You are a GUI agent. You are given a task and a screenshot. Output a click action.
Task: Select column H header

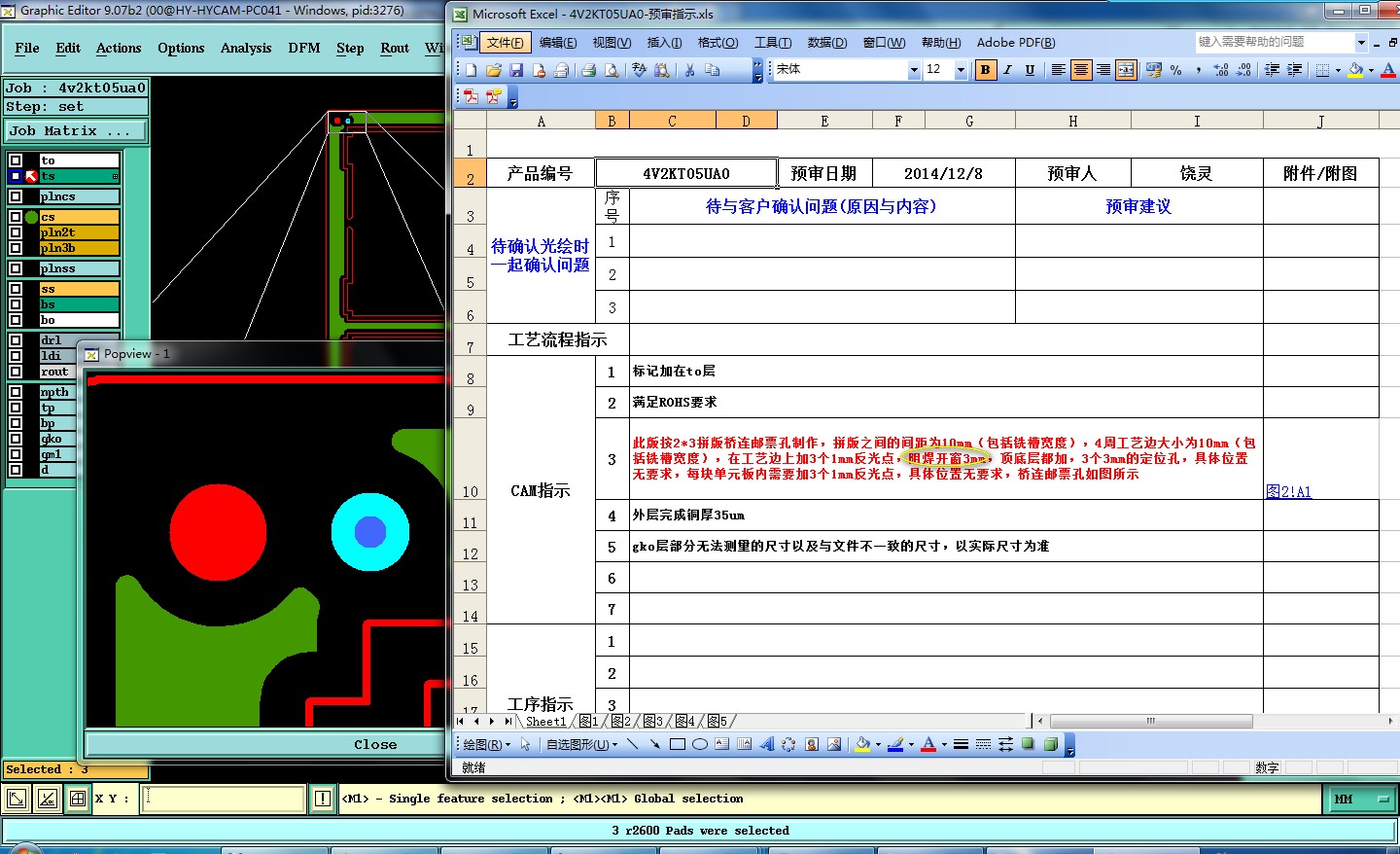pos(1072,121)
